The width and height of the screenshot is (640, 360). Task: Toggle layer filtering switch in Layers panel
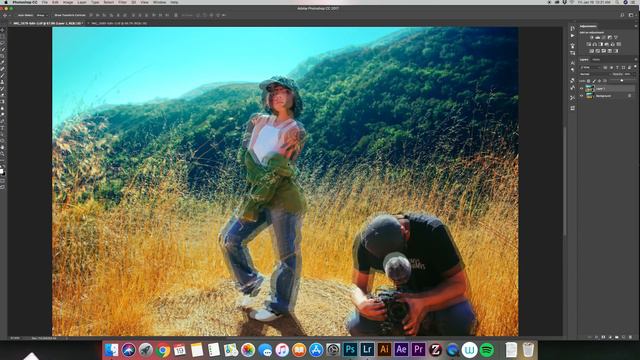[635, 67]
